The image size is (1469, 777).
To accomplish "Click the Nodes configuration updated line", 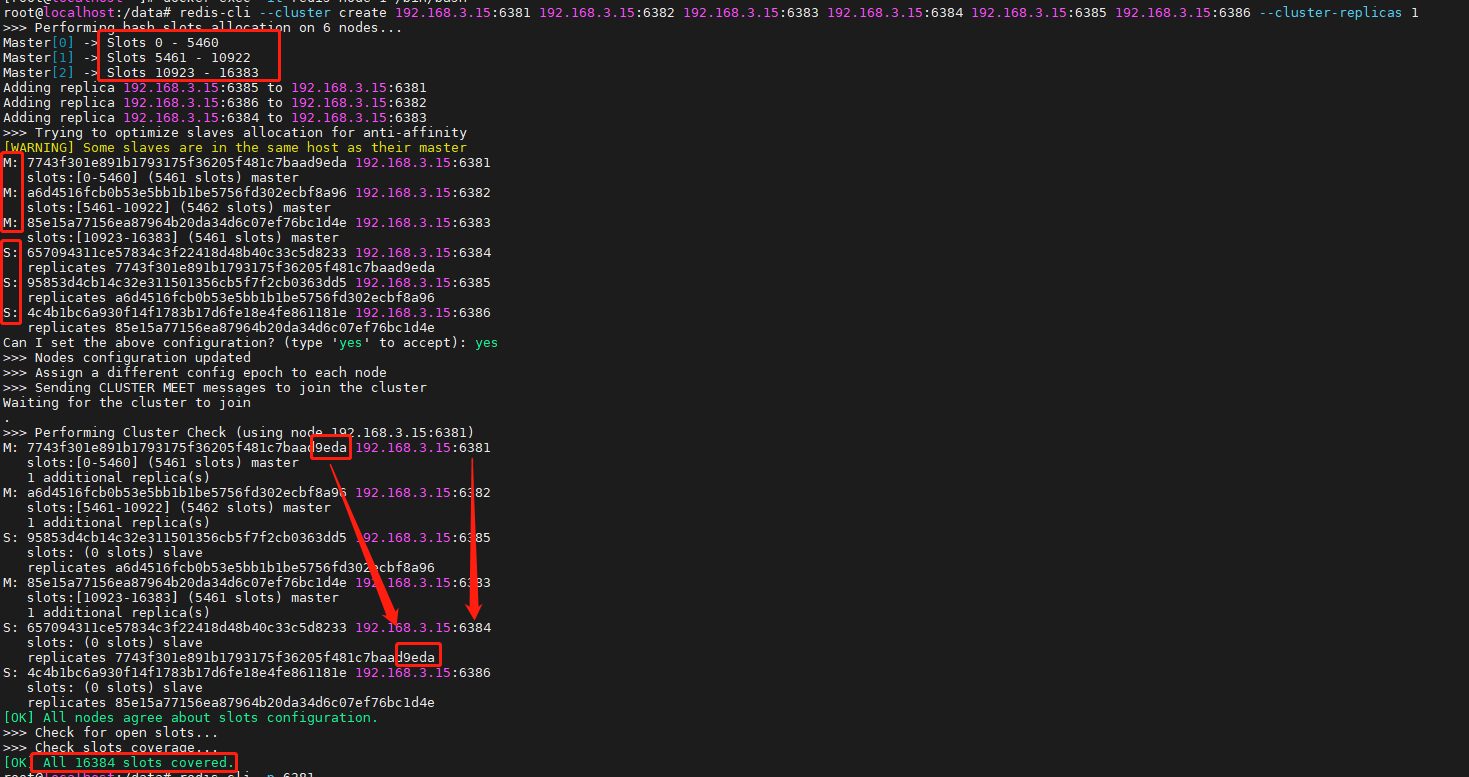I will (126, 358).
